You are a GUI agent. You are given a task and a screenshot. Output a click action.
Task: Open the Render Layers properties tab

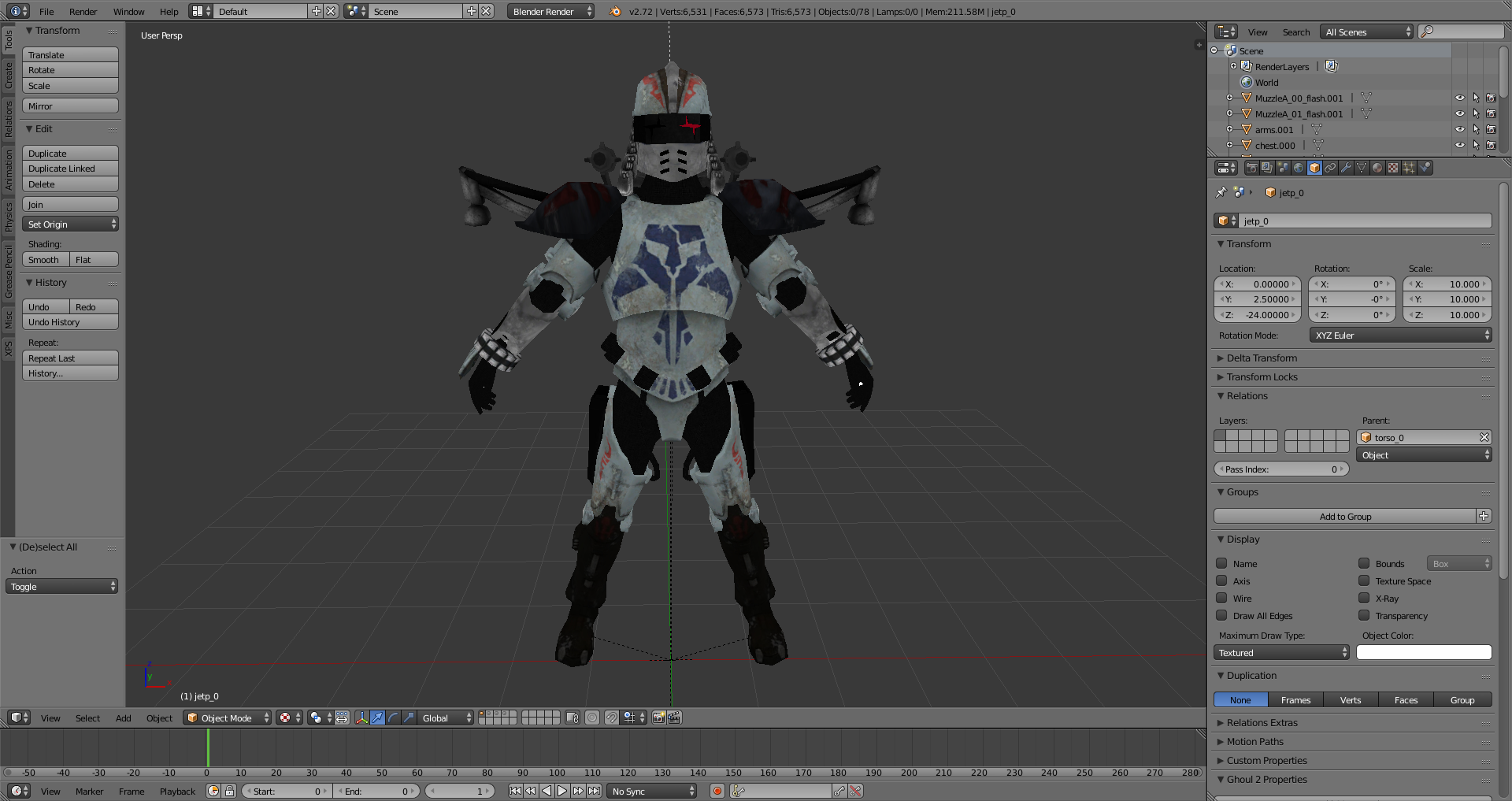click(1267, 168)
